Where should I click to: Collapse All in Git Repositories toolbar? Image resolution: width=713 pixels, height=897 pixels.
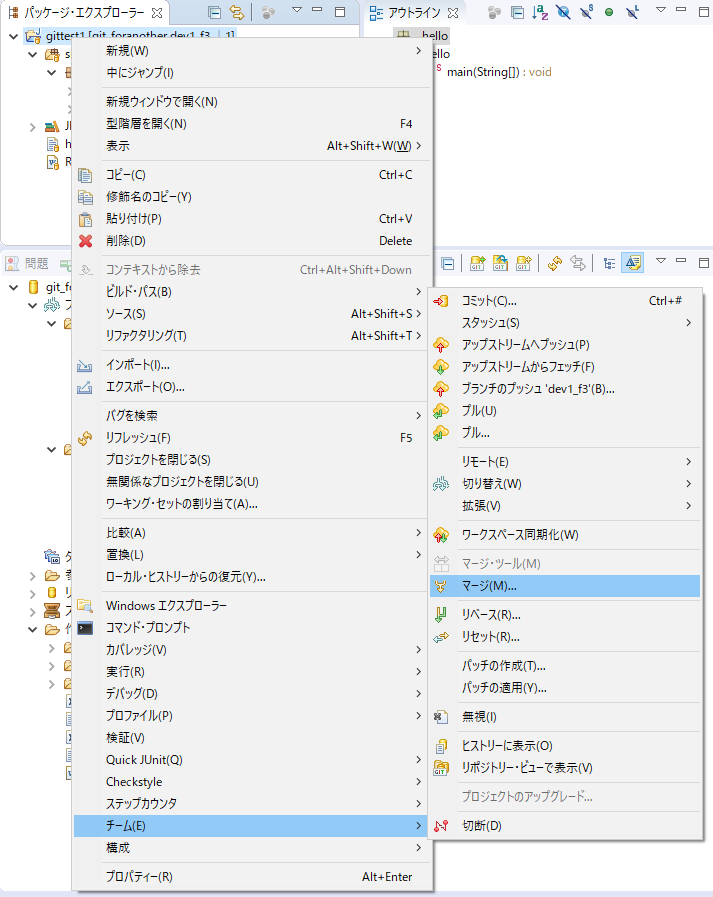(x=448, y=264)
